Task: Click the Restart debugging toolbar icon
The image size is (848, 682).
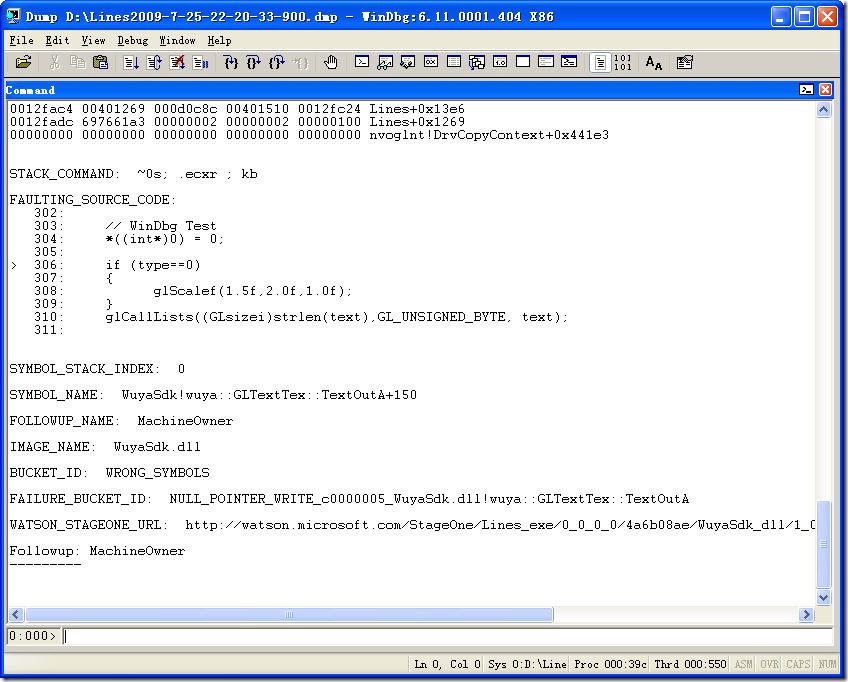Action: pyautogui.click(x=154, y=62)
